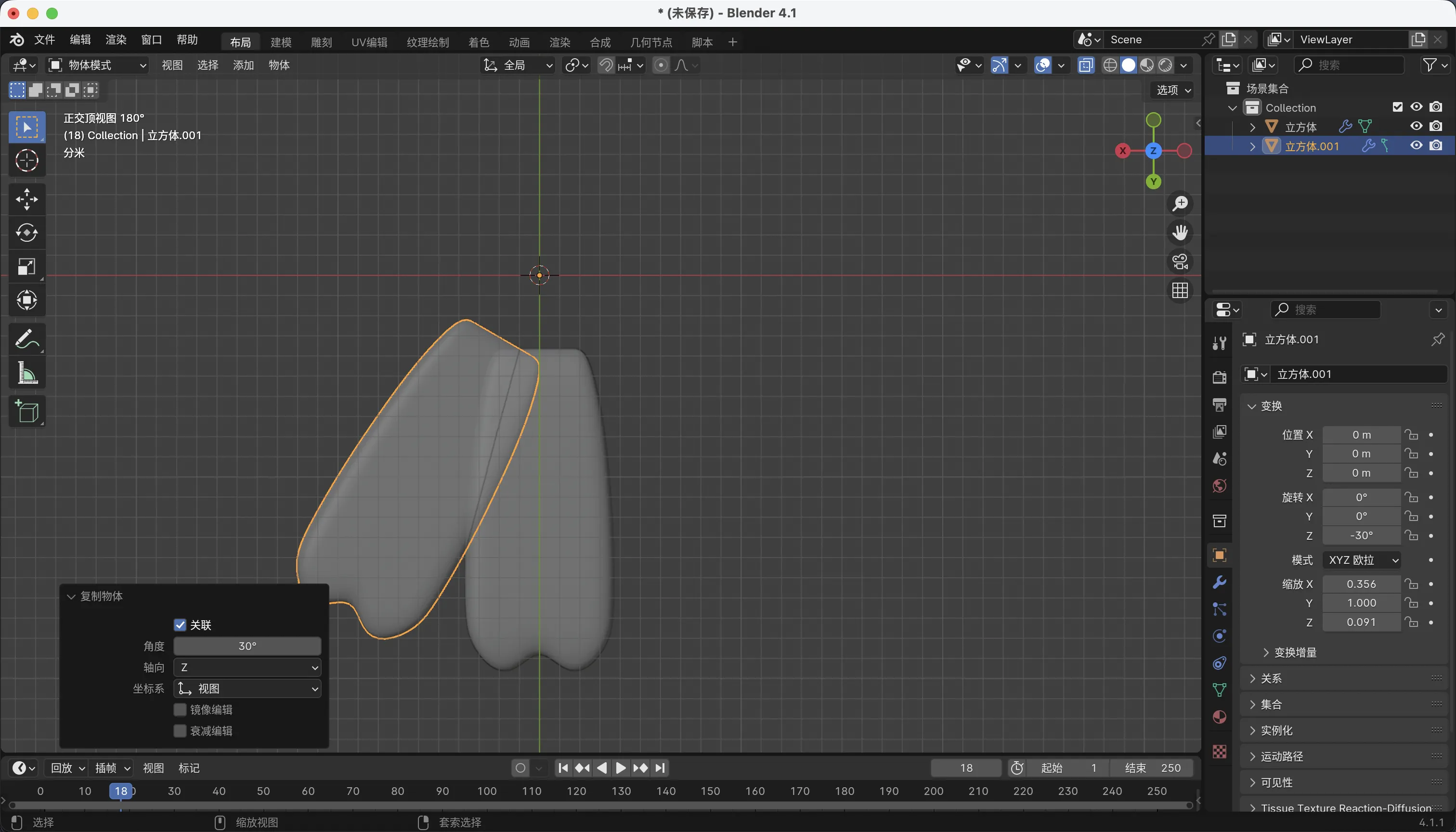Select the Scale tool icon
This screenshot has width=1456, height=832.
[x=26, y=267]
